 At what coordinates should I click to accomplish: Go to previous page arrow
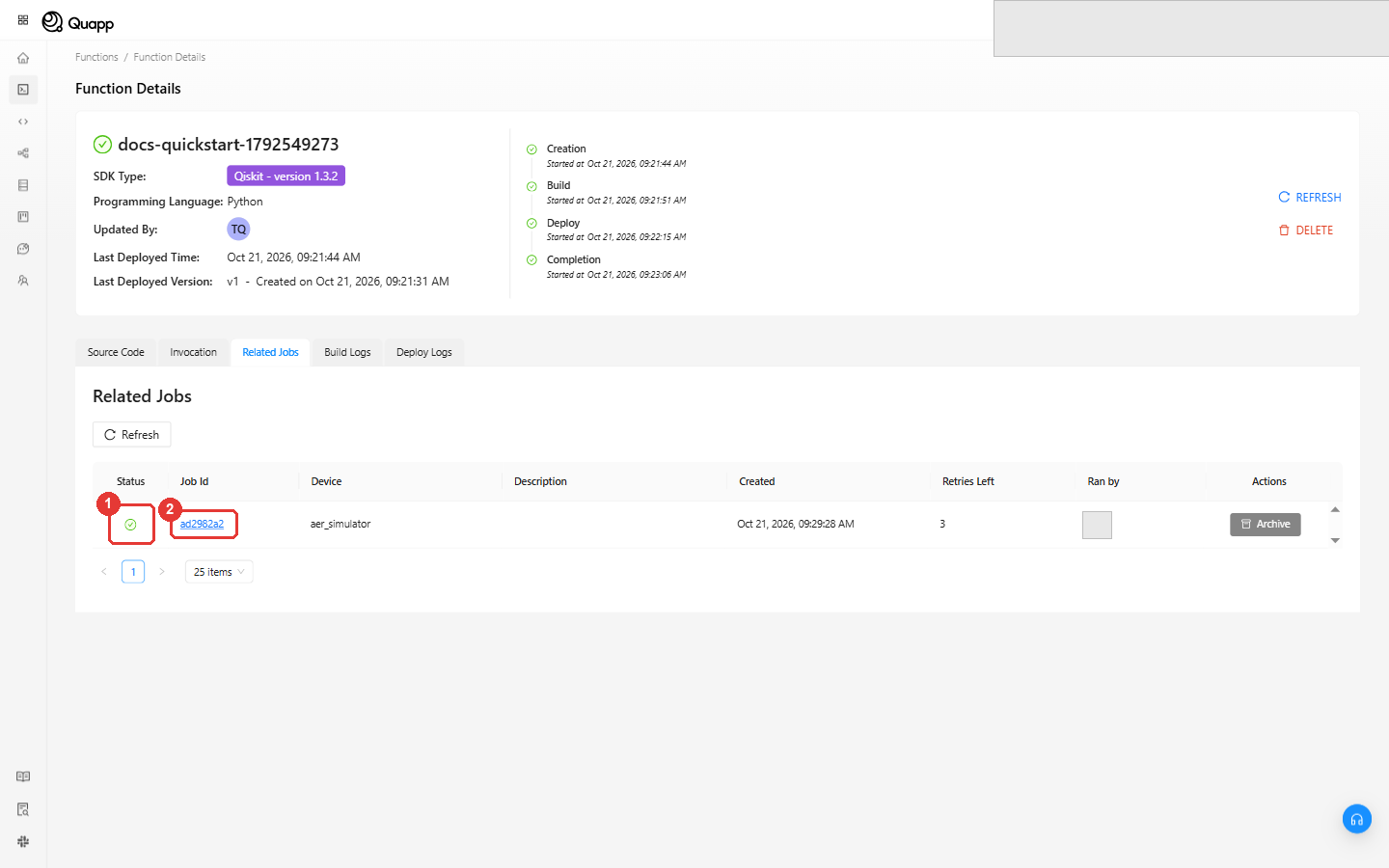[x=104, y=572]
